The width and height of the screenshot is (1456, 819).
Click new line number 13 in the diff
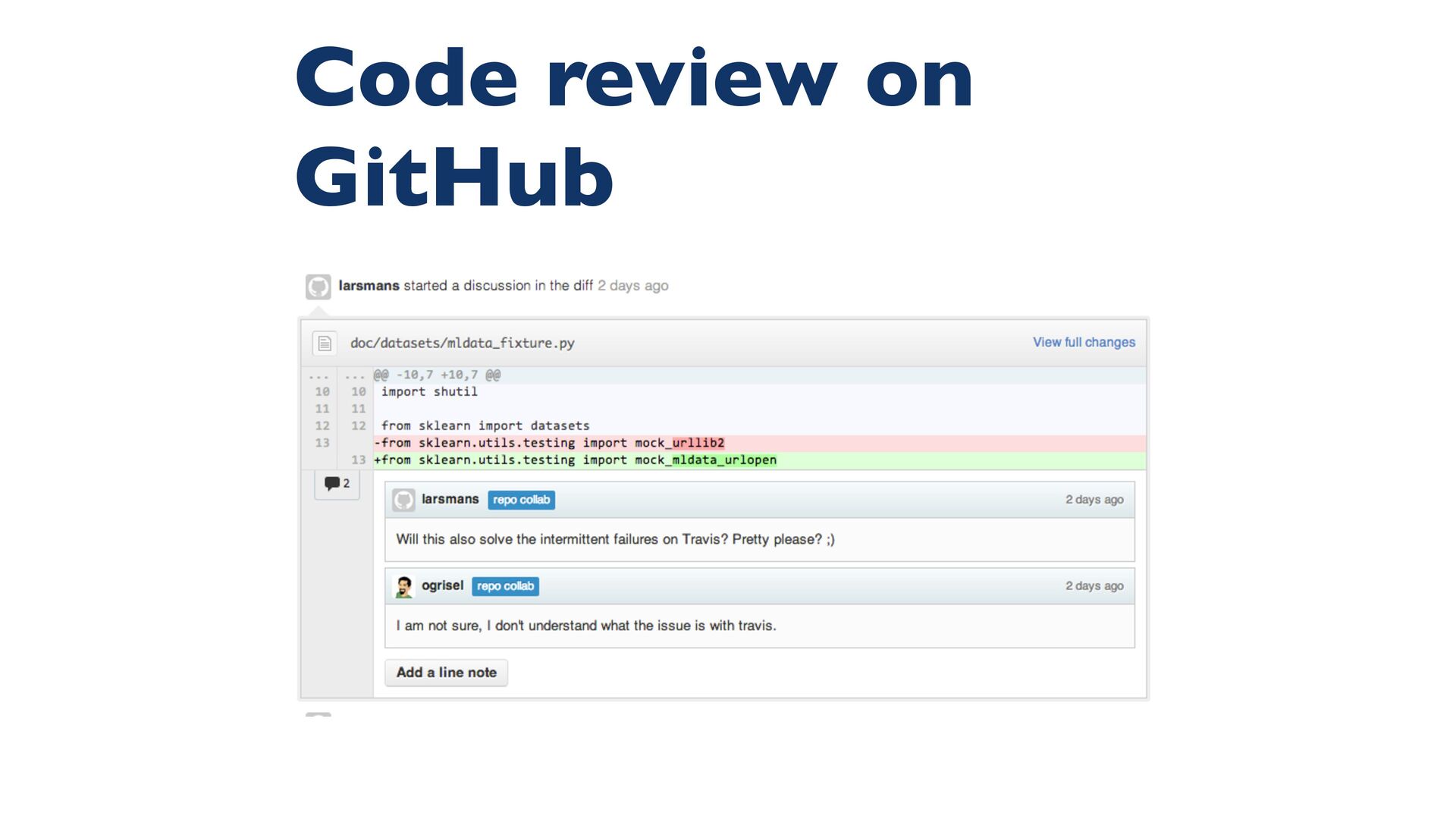point(358,460)
